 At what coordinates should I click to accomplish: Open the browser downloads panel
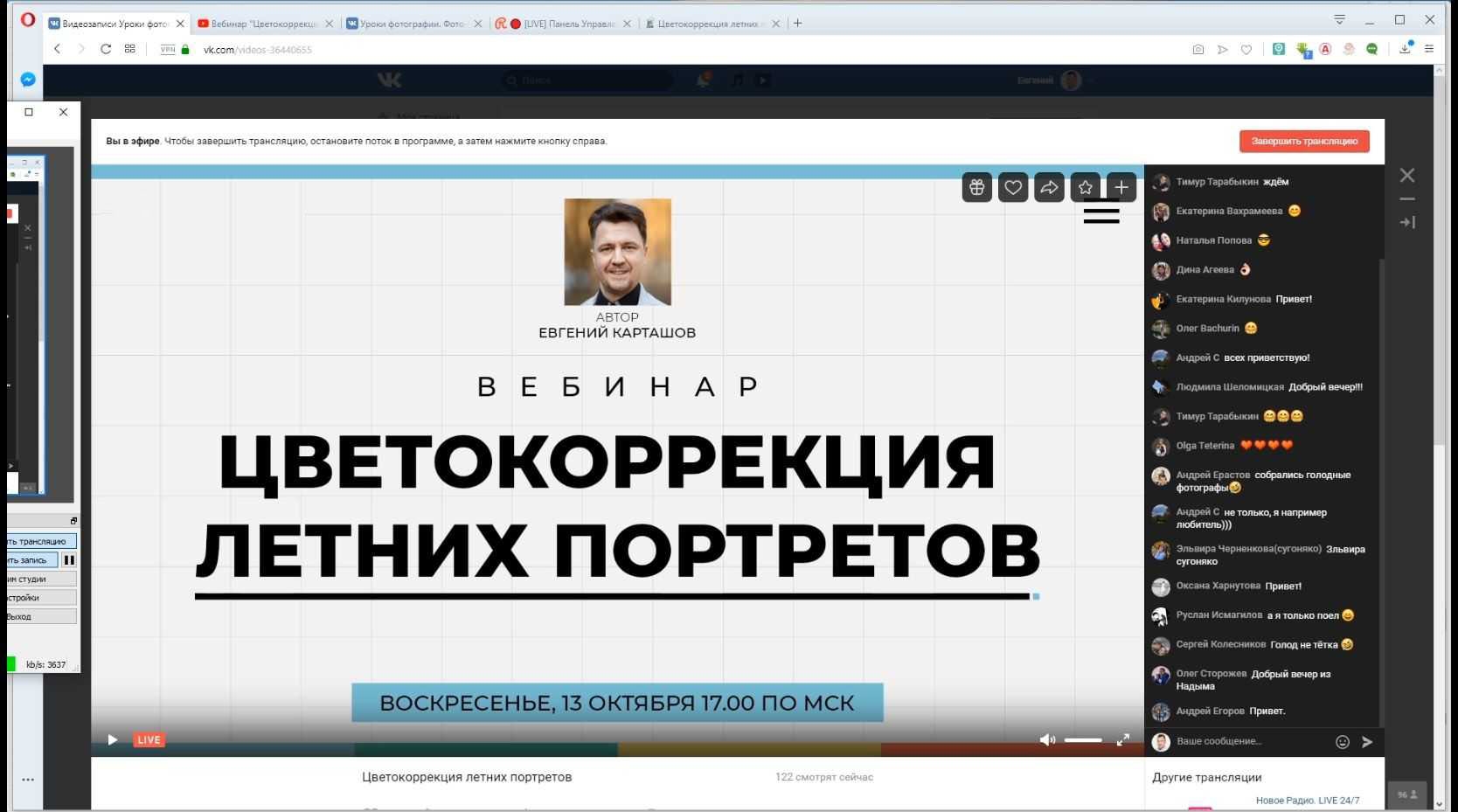pos(1406,49)
